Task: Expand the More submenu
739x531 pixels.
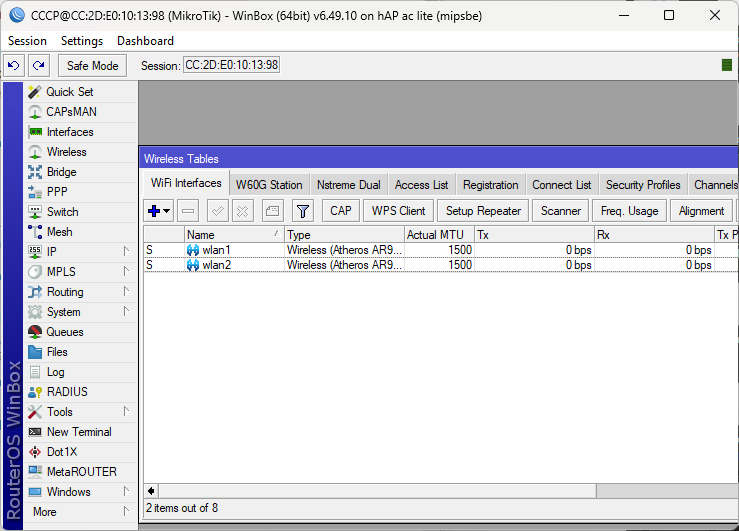Action: [81, 512]
